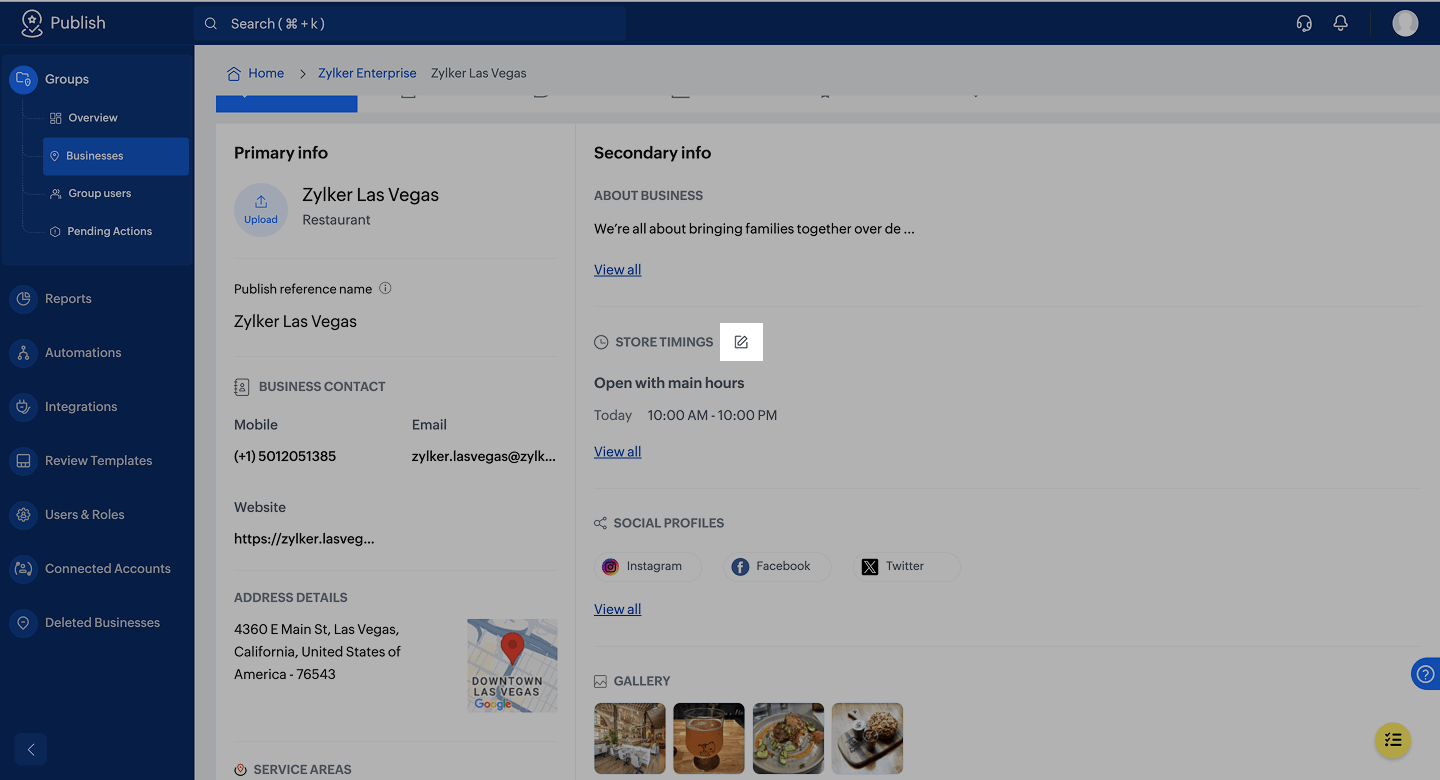Click the 'Open with main hours' status
This screenshot has width=1440, height=780.
pos(669,383)
